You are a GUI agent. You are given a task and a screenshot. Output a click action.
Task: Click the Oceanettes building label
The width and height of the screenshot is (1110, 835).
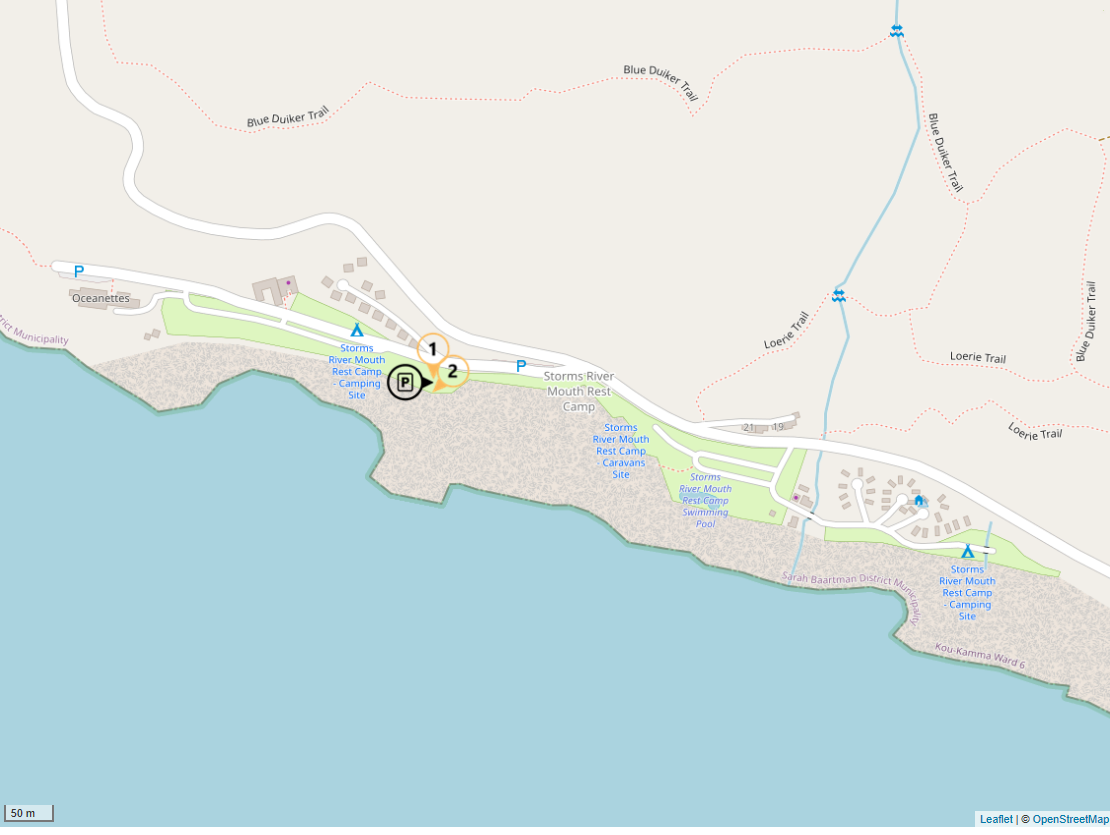click(101, 298)
